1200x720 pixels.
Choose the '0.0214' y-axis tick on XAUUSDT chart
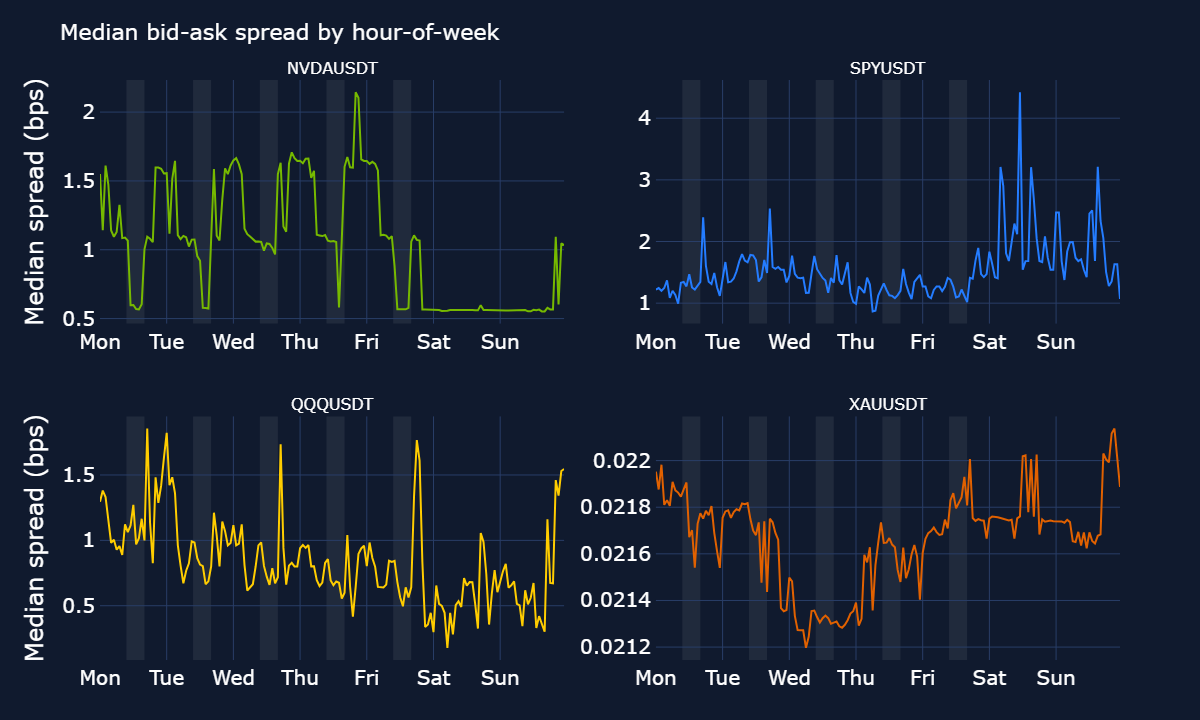(x=616, y=600)
